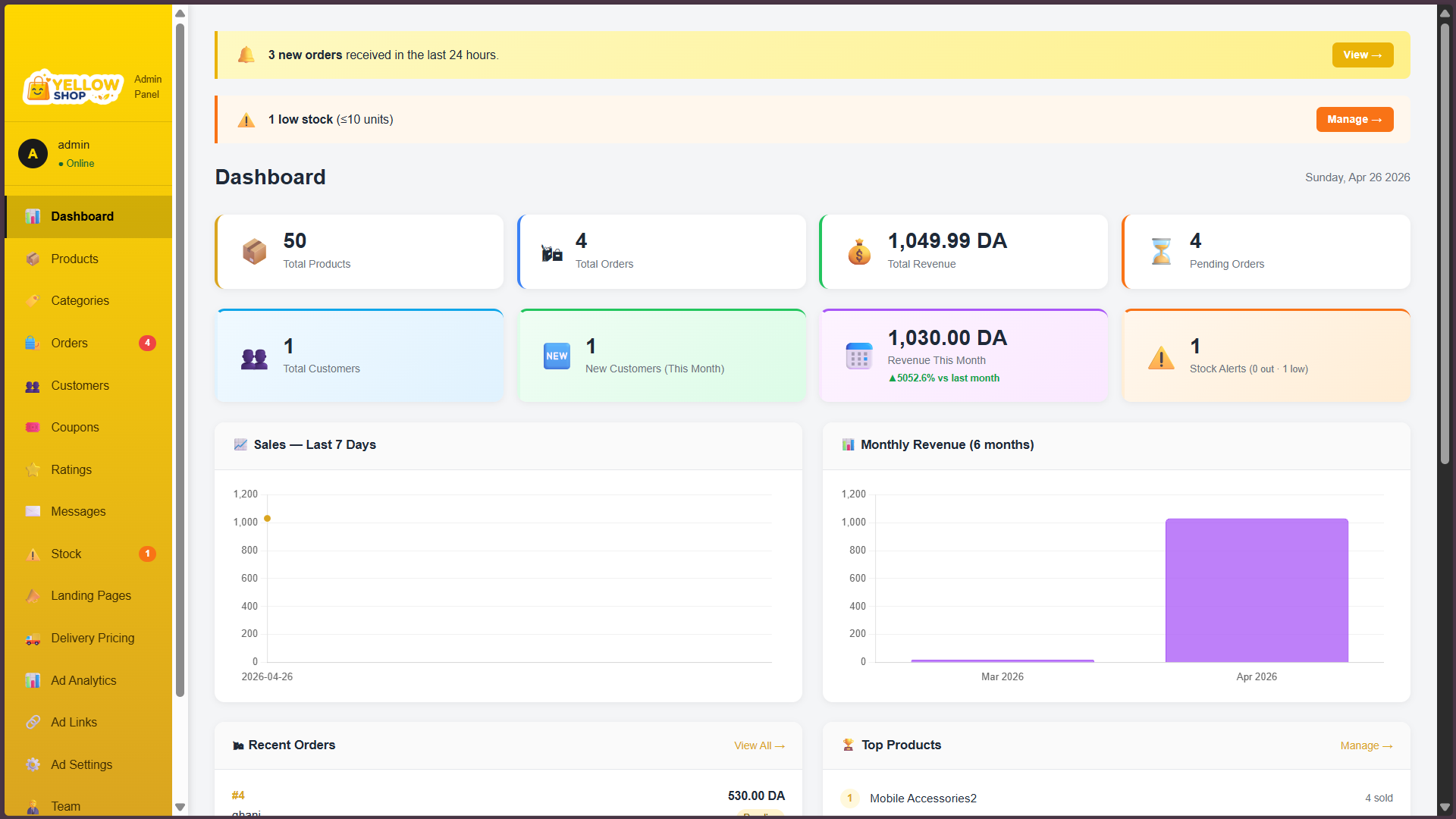
Task: Click the Landing Pages icon in sidebar
Action: pos(33,596)
